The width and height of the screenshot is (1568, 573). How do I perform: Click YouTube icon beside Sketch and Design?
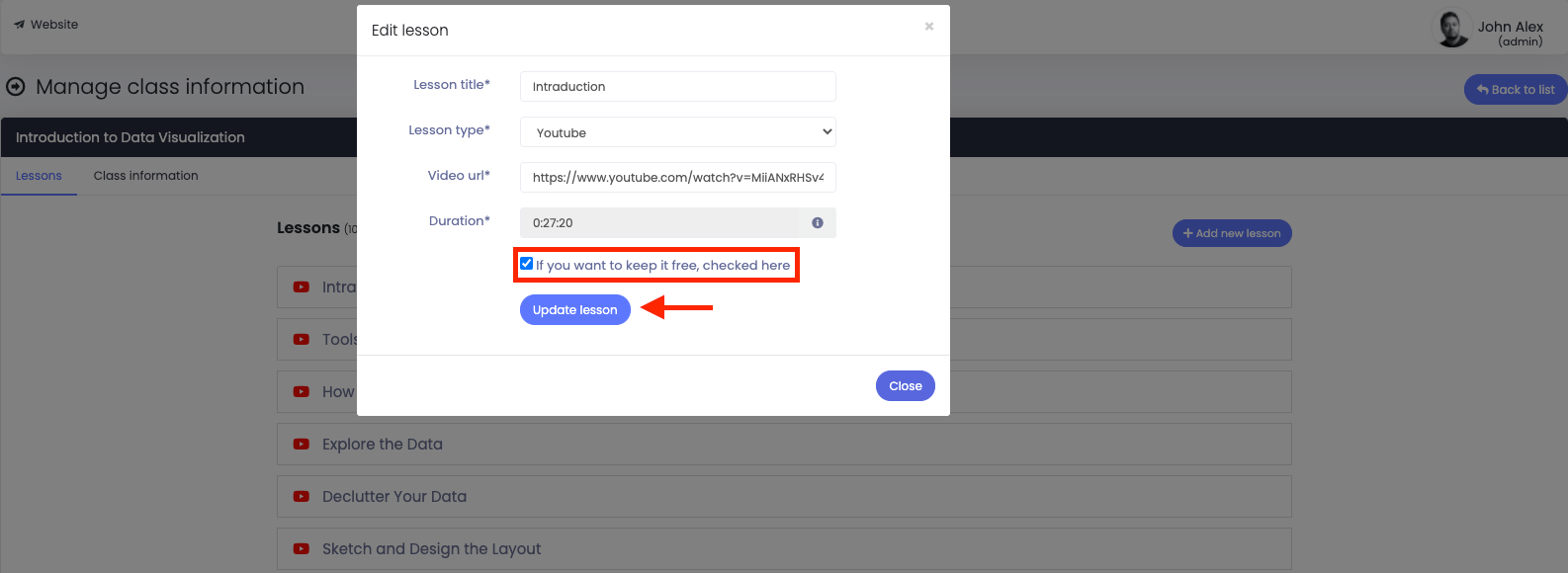click(302, 549)
